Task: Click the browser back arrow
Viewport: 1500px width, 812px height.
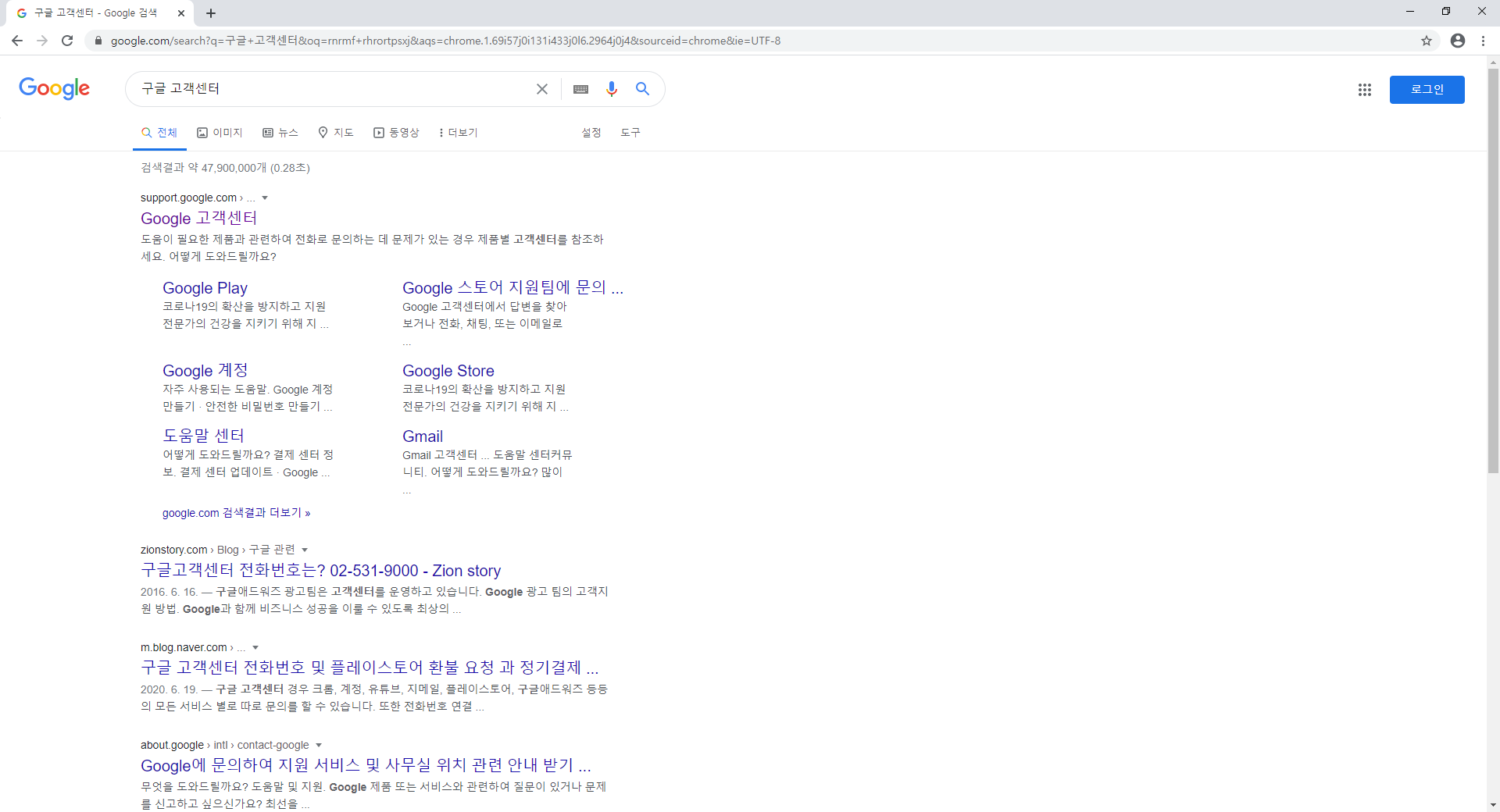Action: 17,41
